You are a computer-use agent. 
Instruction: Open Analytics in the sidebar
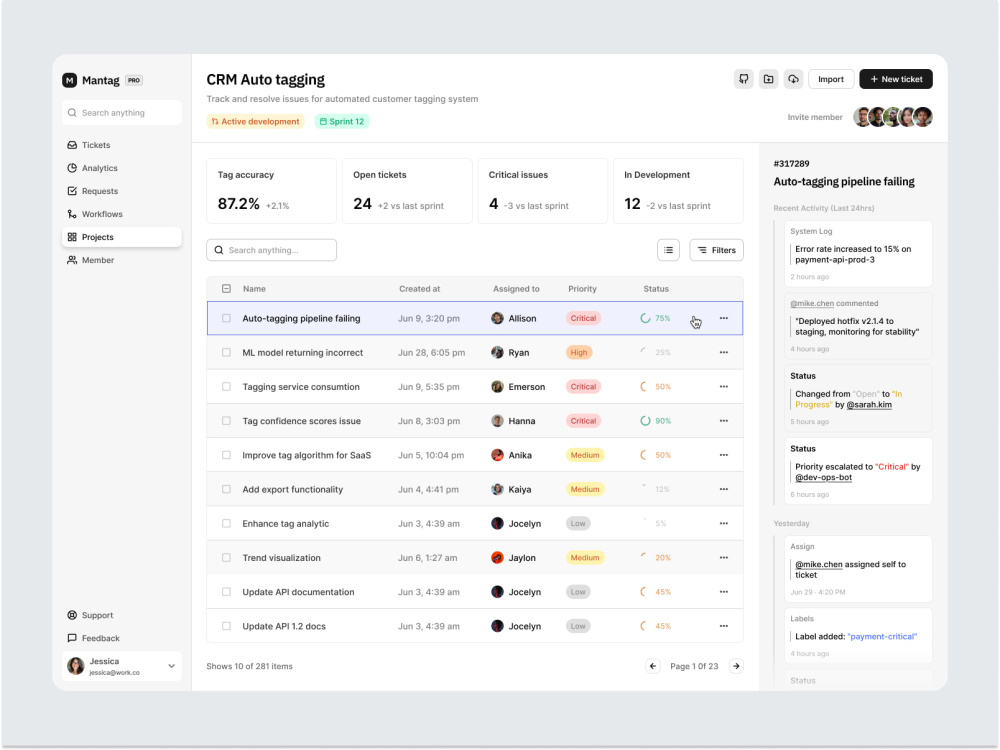(122, 168)
